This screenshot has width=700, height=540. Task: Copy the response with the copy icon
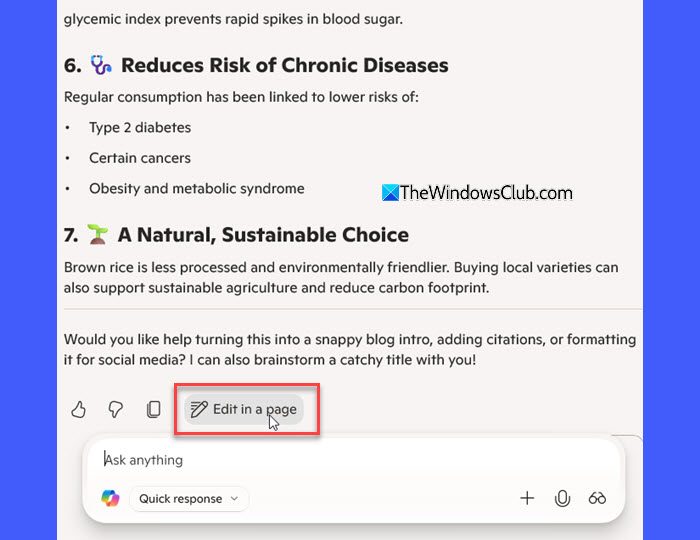154,409
